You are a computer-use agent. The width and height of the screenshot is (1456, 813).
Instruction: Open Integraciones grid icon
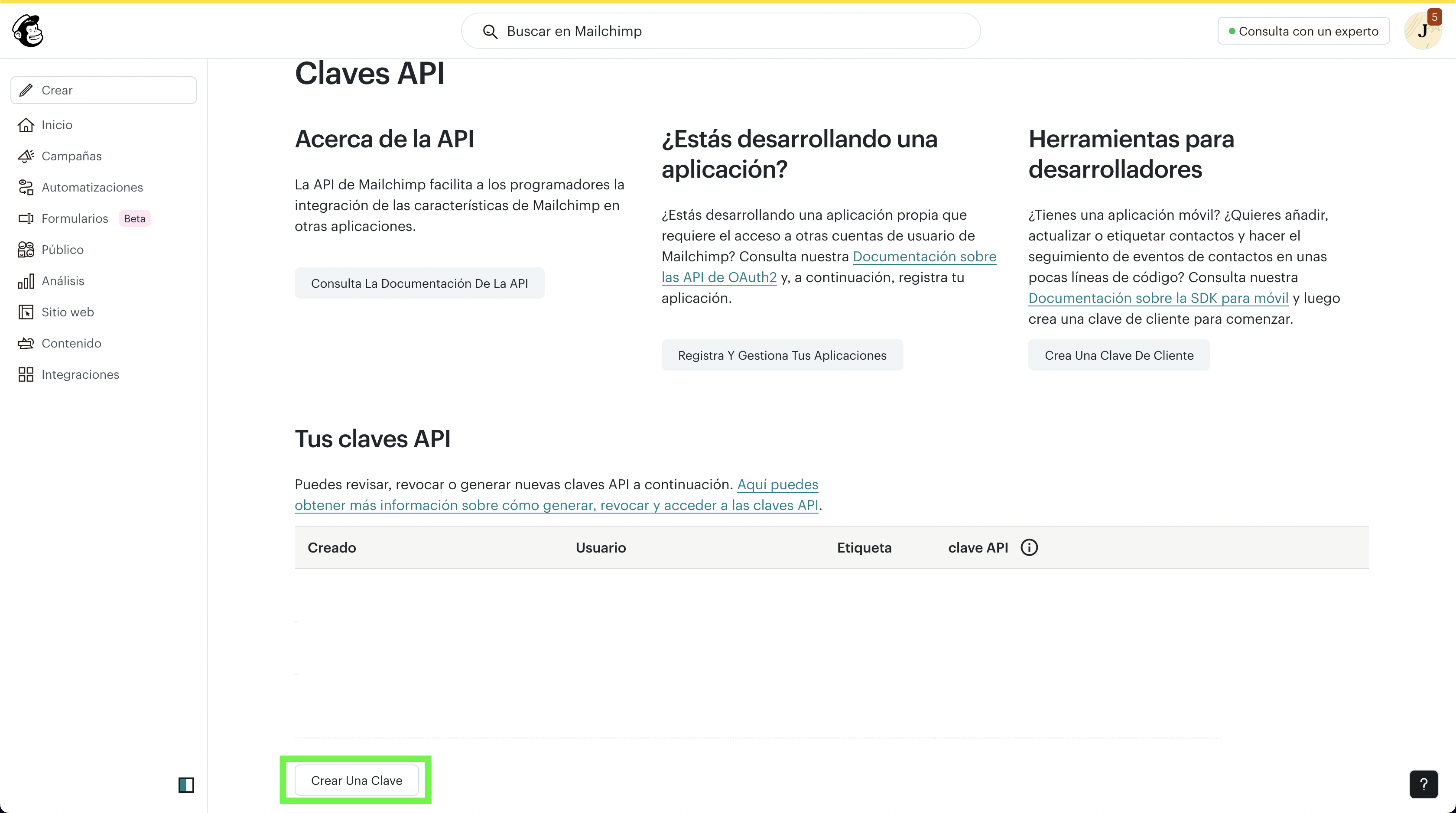tap(26, 374)
